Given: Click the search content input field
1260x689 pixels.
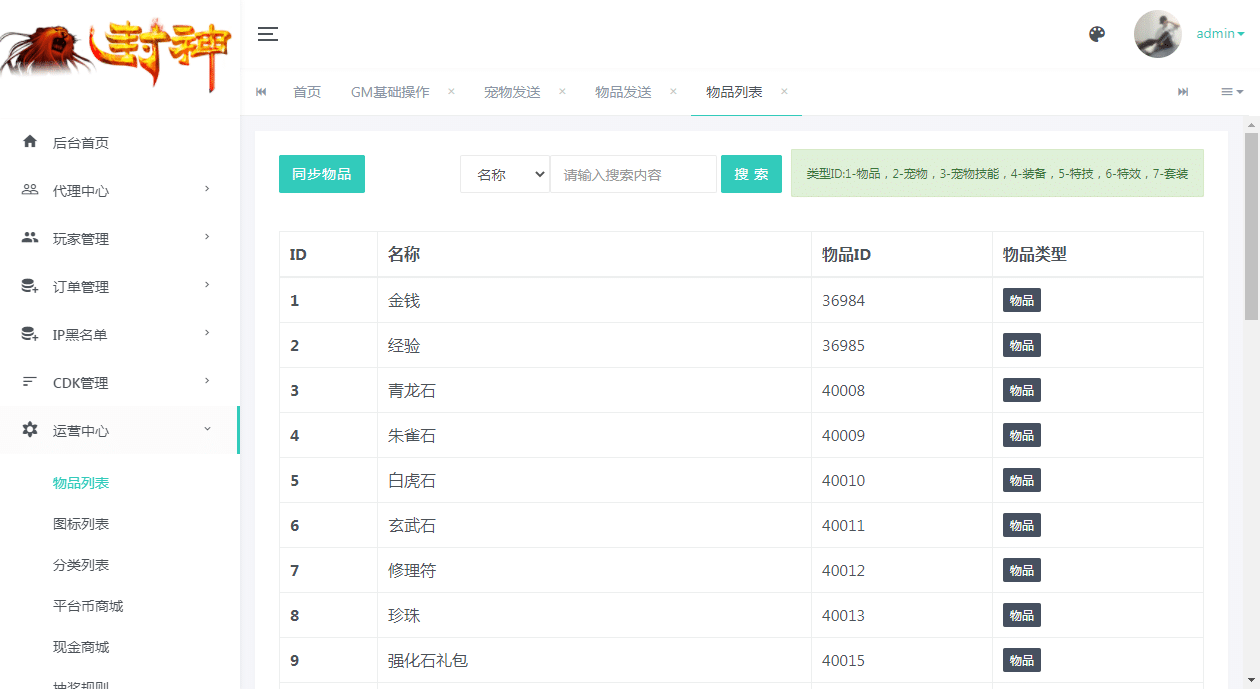Looking at the screenshot, I should tap(633, 174).
